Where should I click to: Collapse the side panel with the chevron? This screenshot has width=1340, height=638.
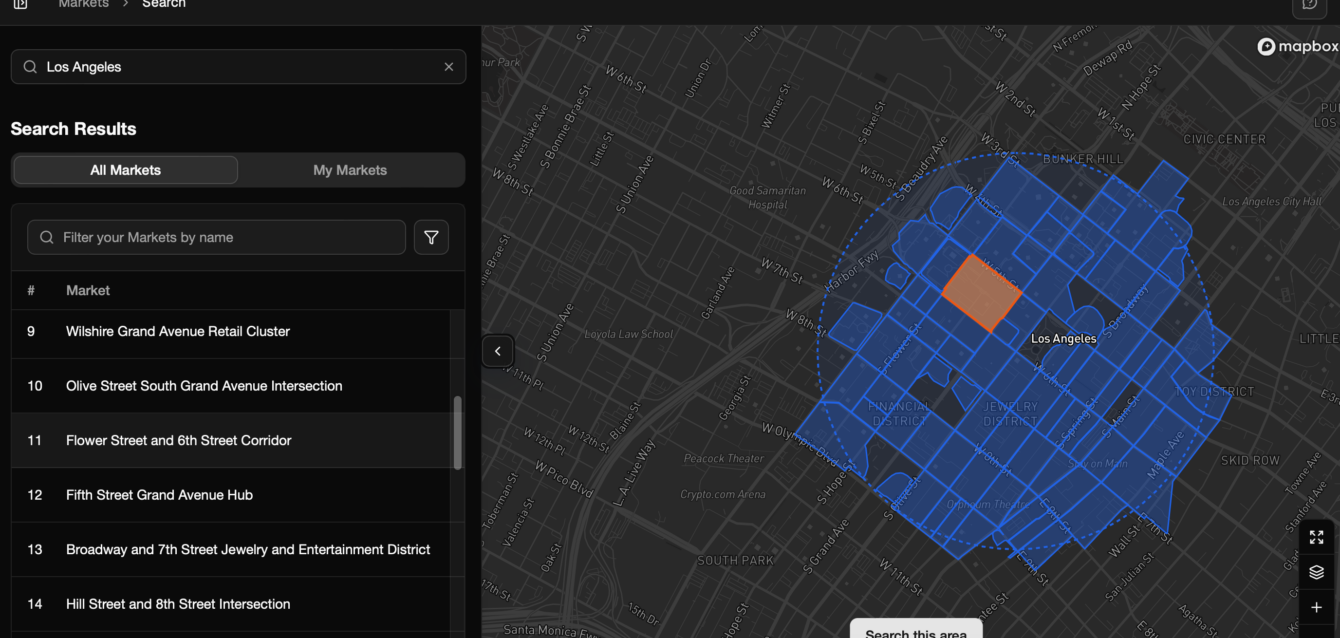(x=498, y=351)
